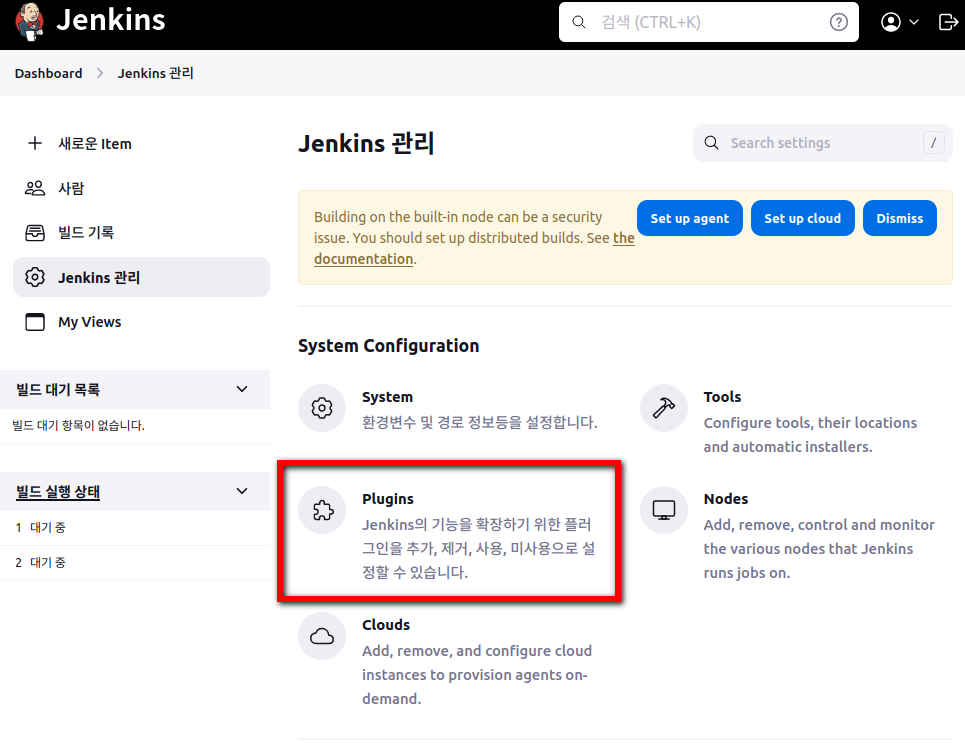Dismiss the security warning banner
965x743 pixels.
[x=899, y=218]
